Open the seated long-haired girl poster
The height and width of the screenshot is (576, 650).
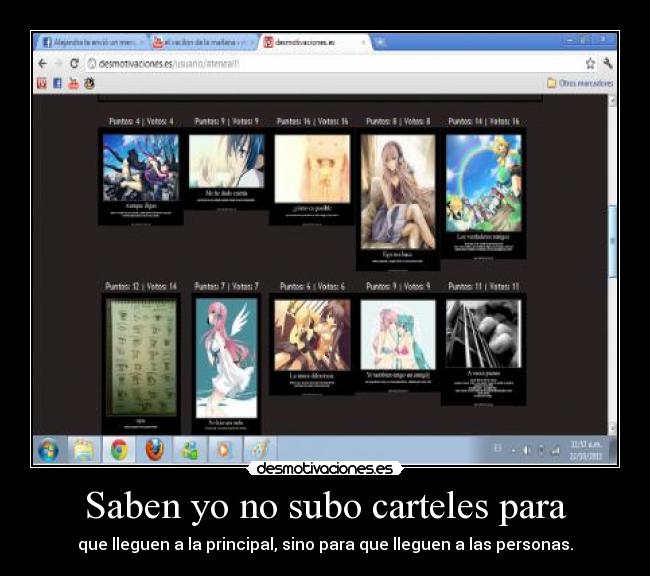click(x=398, y=200)
